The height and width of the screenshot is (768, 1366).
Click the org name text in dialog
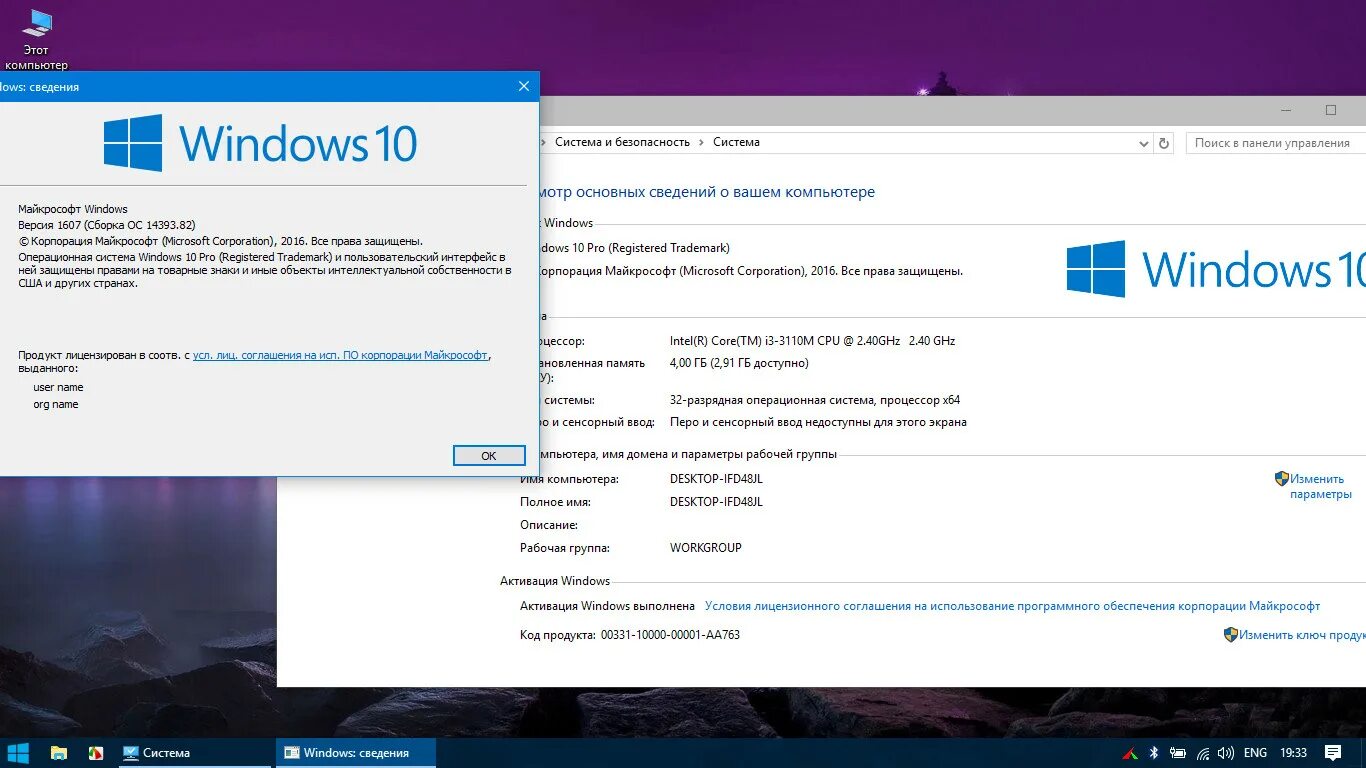(x=56, y=404)
